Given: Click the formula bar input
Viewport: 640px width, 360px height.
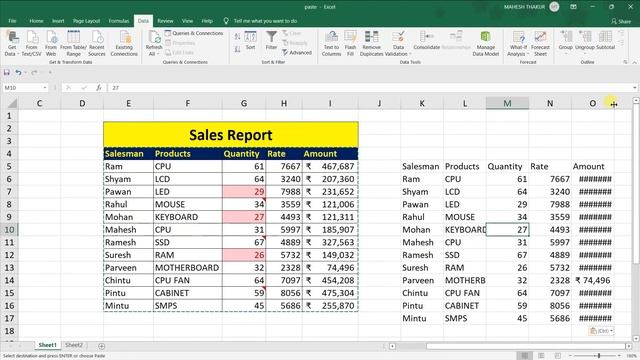Looking at the screenshot, I should pyautogui.click(x=369, y=88).
